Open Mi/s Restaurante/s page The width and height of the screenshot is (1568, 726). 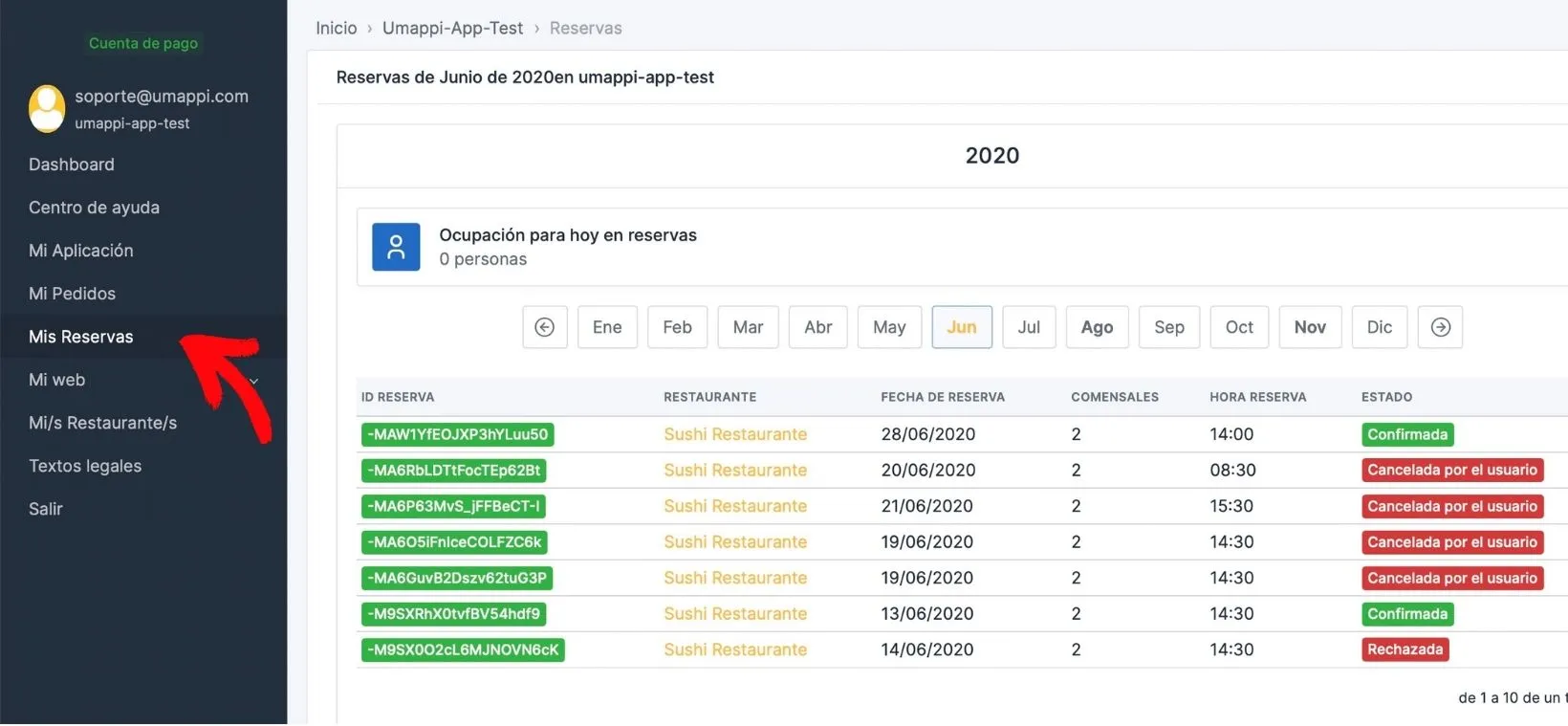point(103,423)
